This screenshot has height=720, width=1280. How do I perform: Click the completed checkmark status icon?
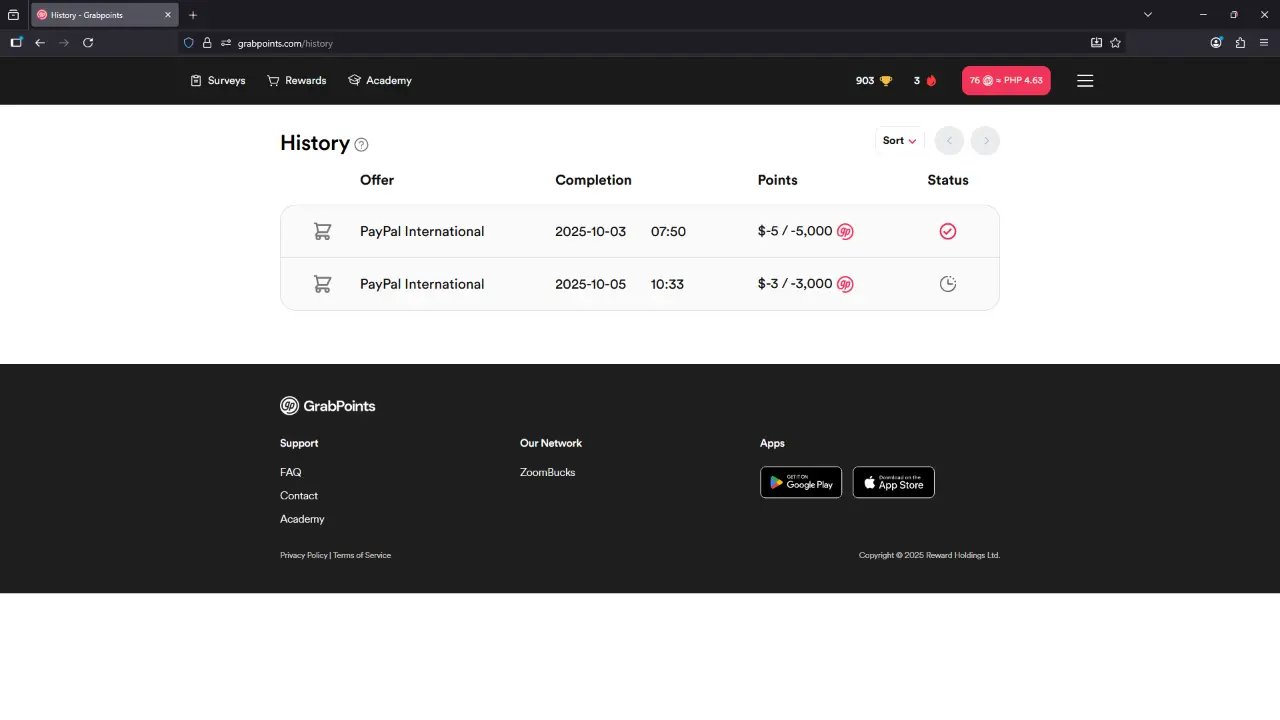[x=948, y=231]
